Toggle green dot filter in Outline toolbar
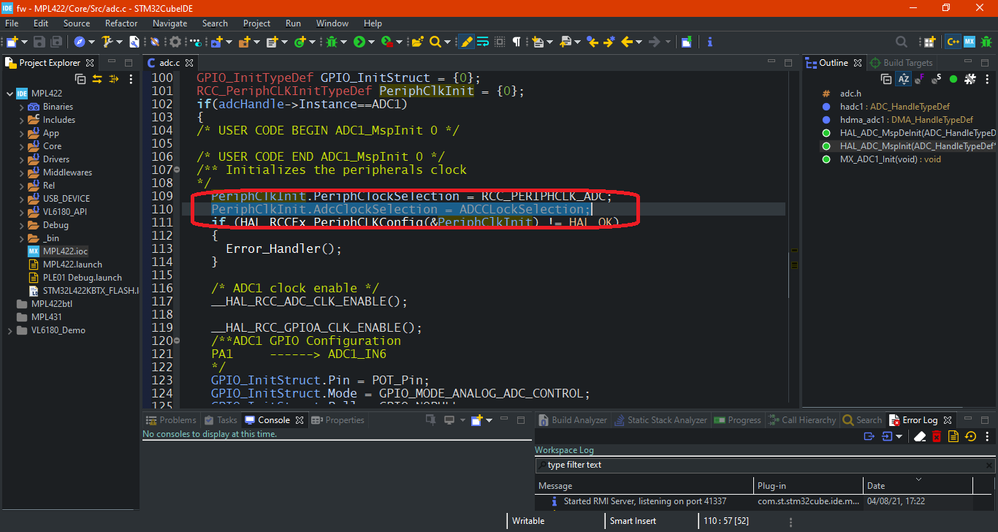The height and width of the screenshot is (532, 998). click(x=953, y=79)
